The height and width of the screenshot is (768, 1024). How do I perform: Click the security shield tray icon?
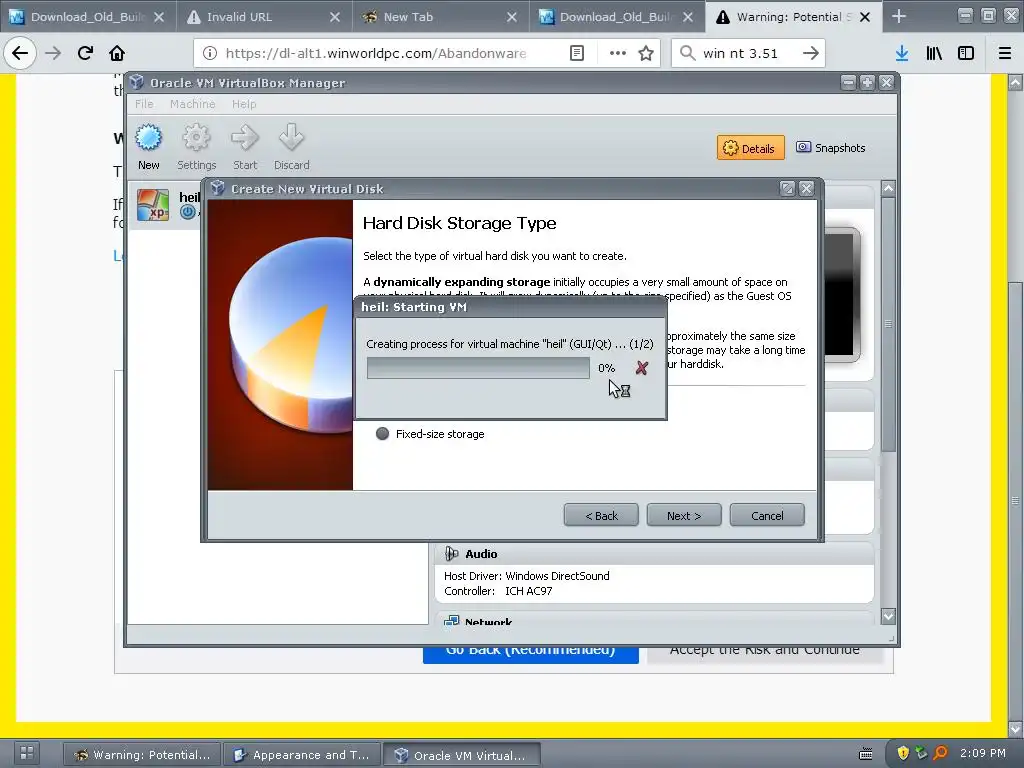(903, 753)
